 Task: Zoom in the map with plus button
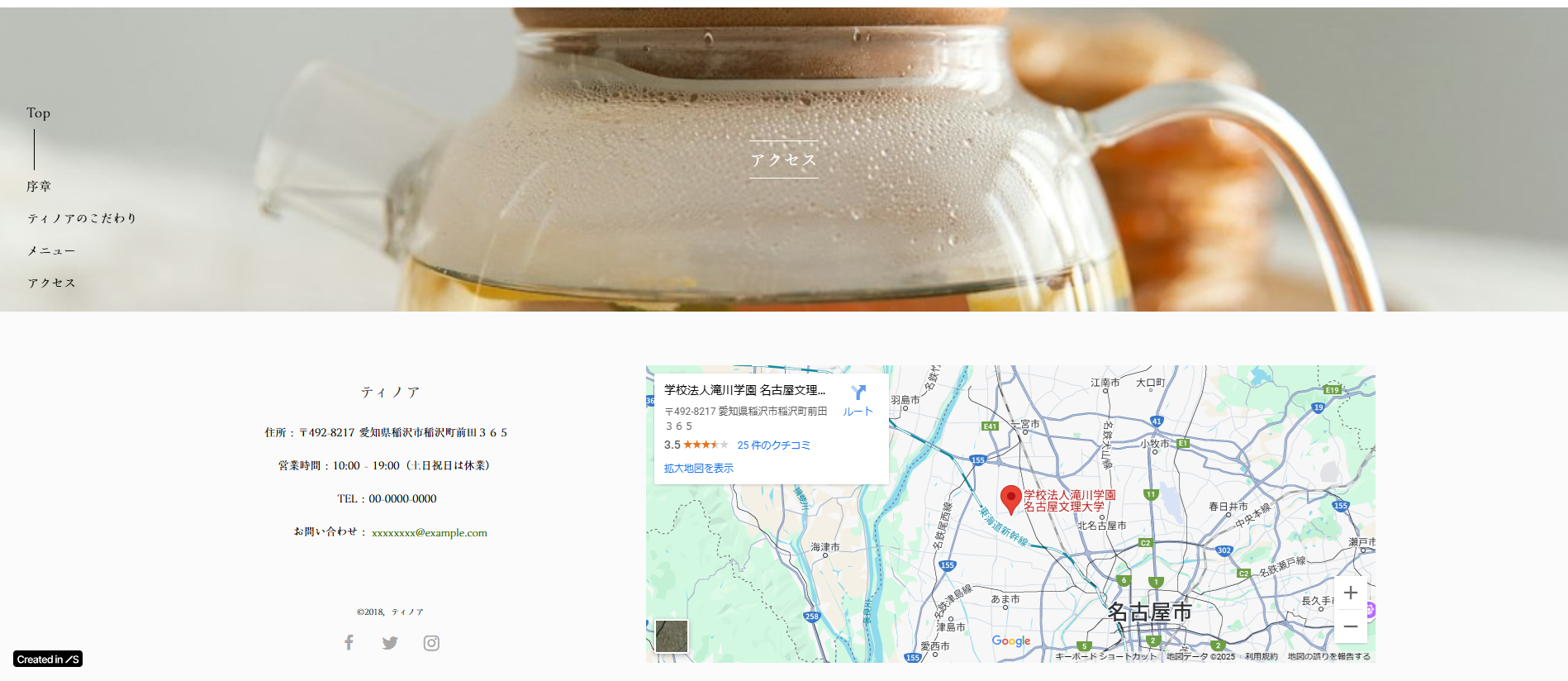tap(1350, 593)
